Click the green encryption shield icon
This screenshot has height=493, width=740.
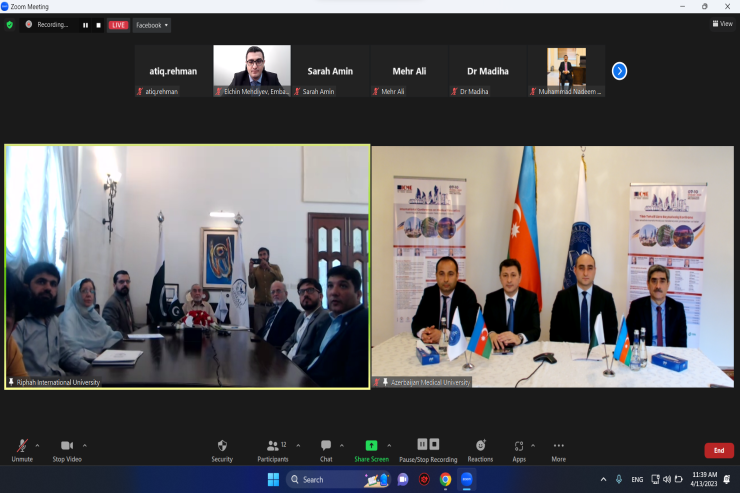pyautogui.click(x=10, y=25)
